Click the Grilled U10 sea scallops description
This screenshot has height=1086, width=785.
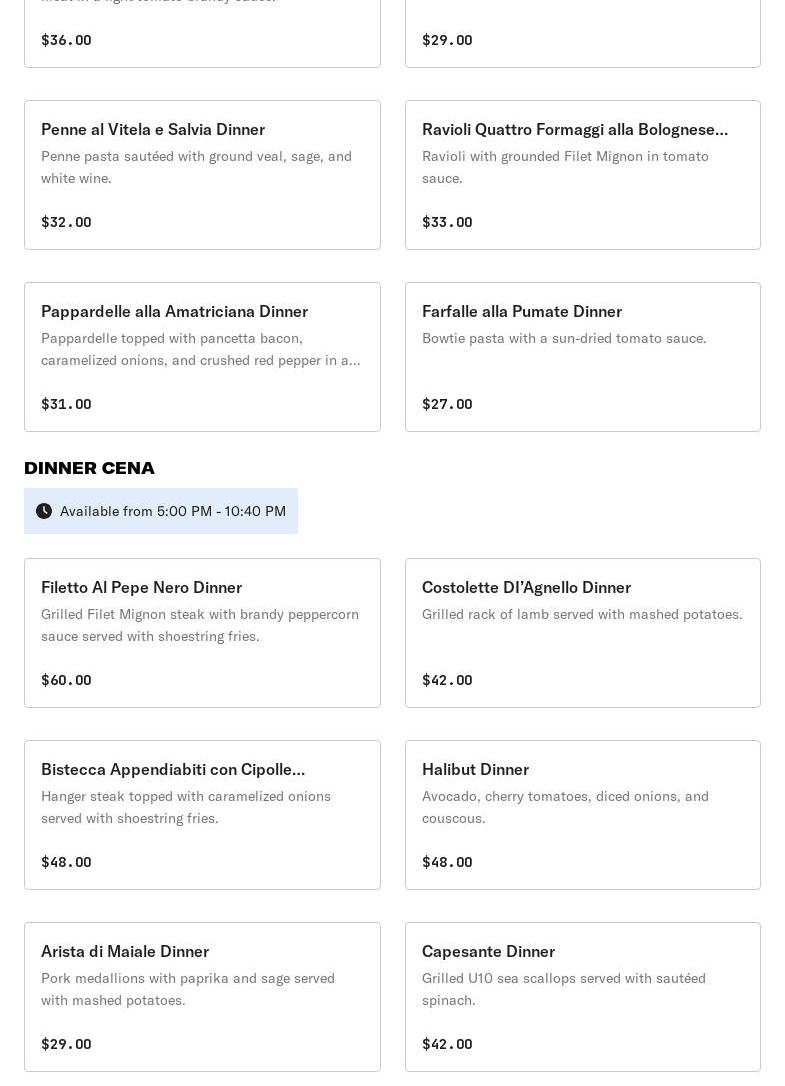564,989
